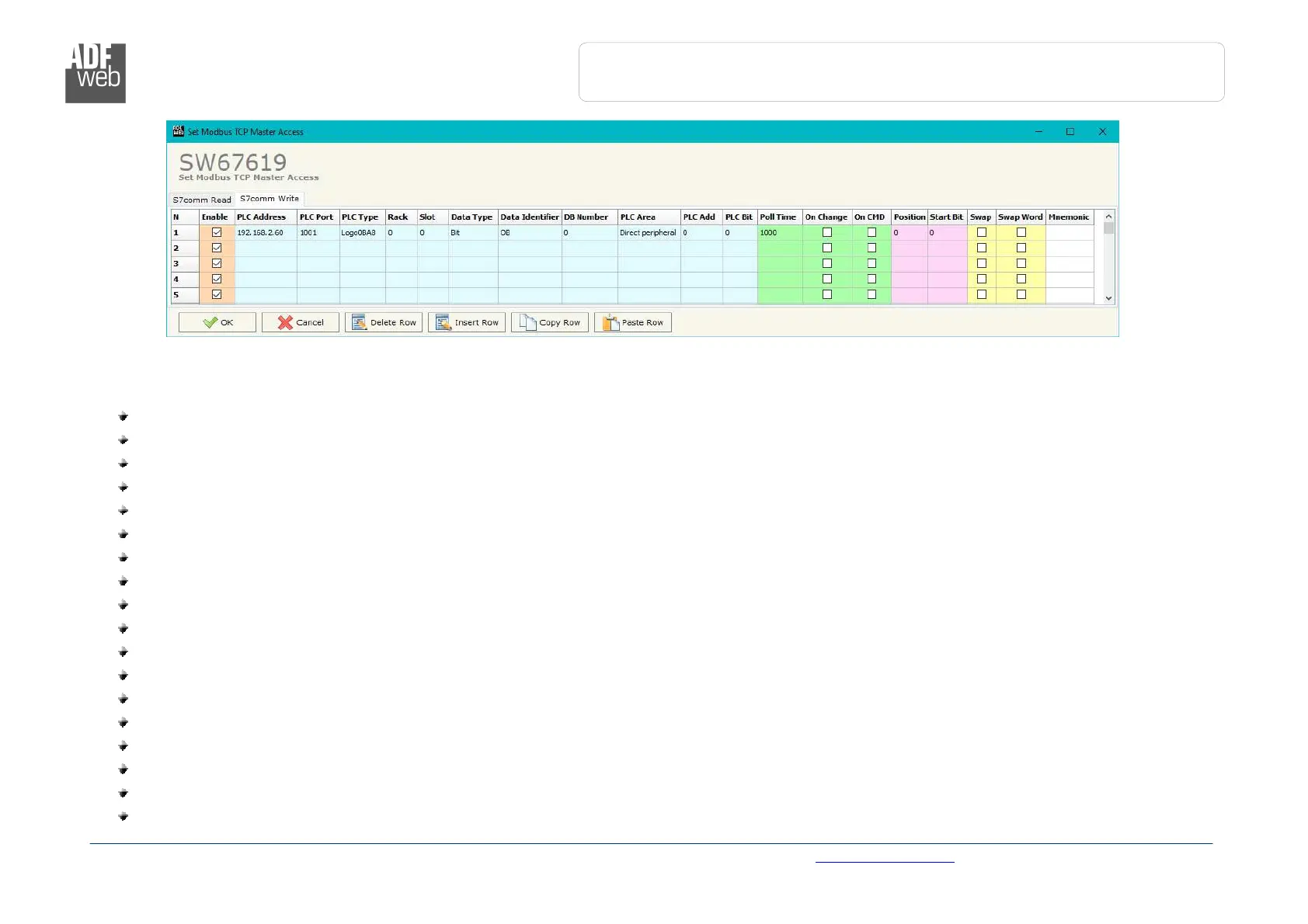The height and width of the screenshot is (924, 1308).
Task: Click PLC Type cell Logo0BA8
Action: (x=362, y=233)
